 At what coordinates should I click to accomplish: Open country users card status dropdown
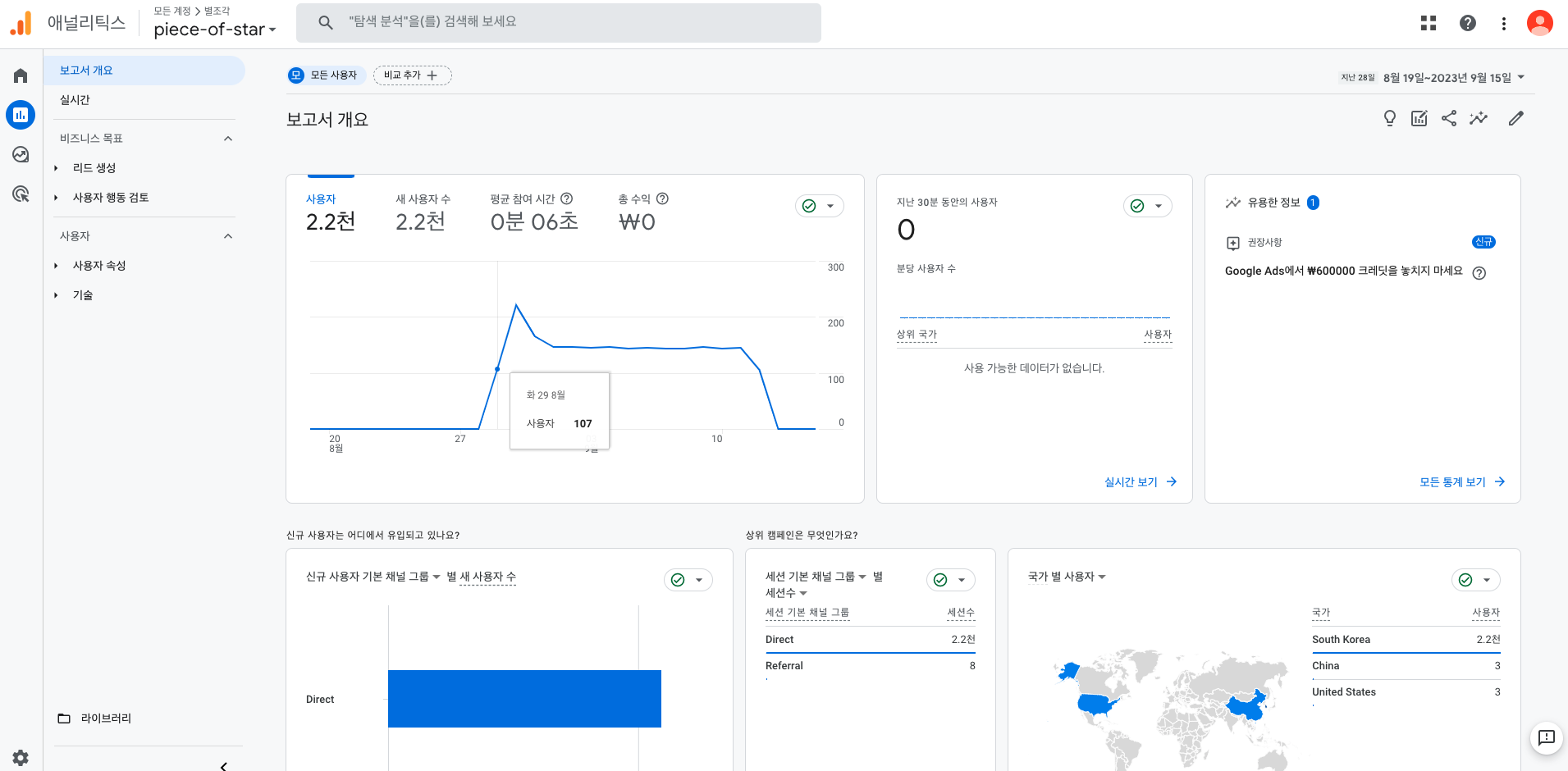point(1476,580)
